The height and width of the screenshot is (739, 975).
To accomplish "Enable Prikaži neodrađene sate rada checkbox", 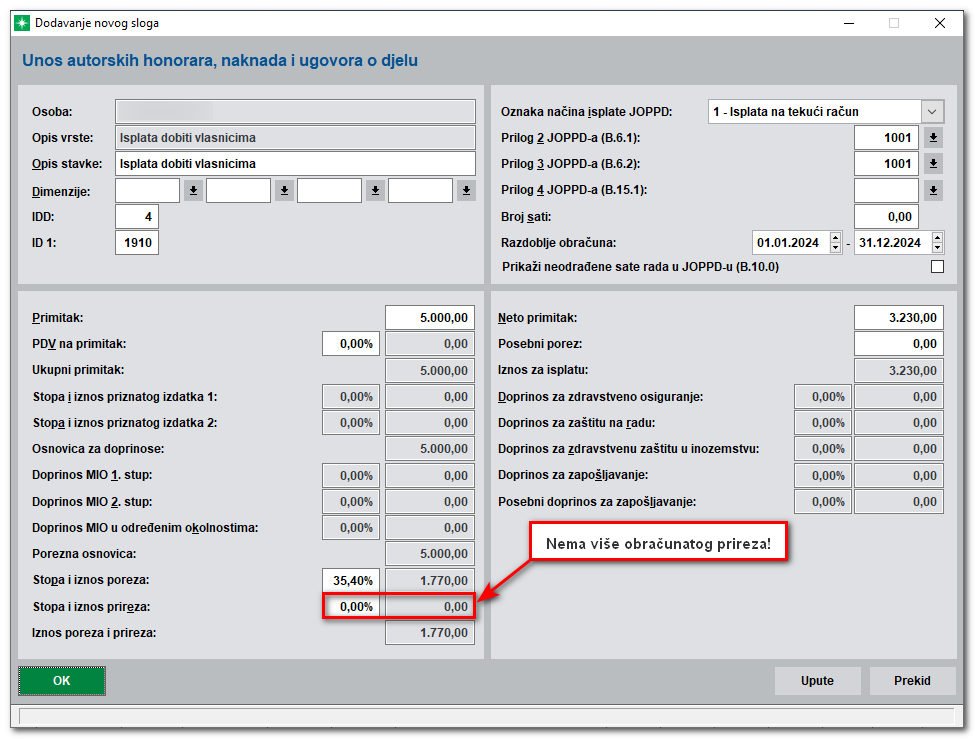I will click(x=937, y=267).
